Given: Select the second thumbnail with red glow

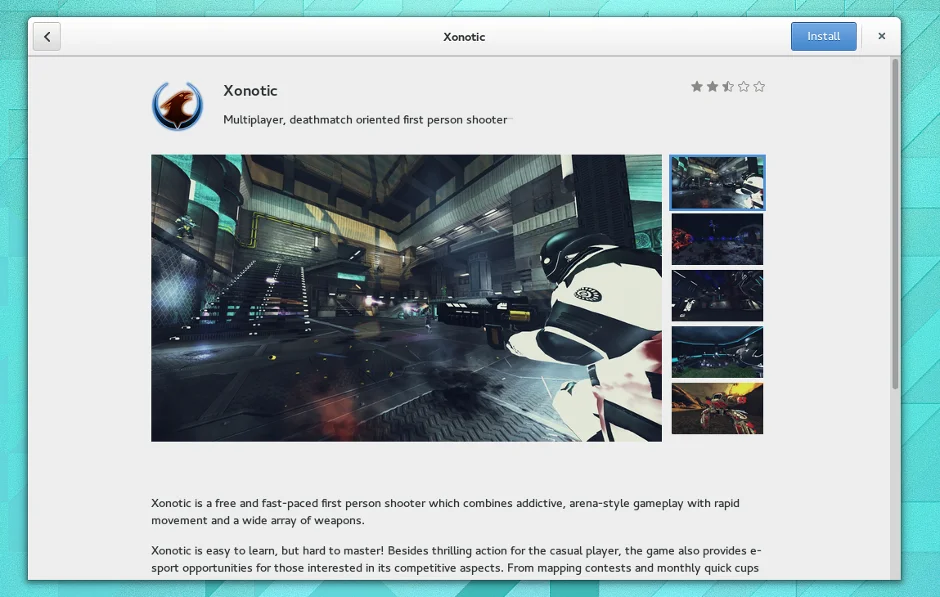Looking at the screenshot, I should (x=717, y=239).
